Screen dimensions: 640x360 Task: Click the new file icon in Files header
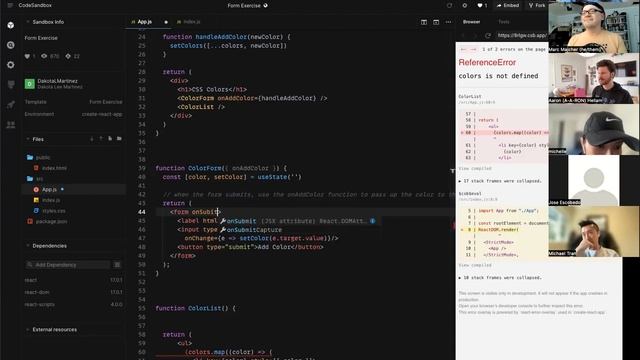coord(110,139)
